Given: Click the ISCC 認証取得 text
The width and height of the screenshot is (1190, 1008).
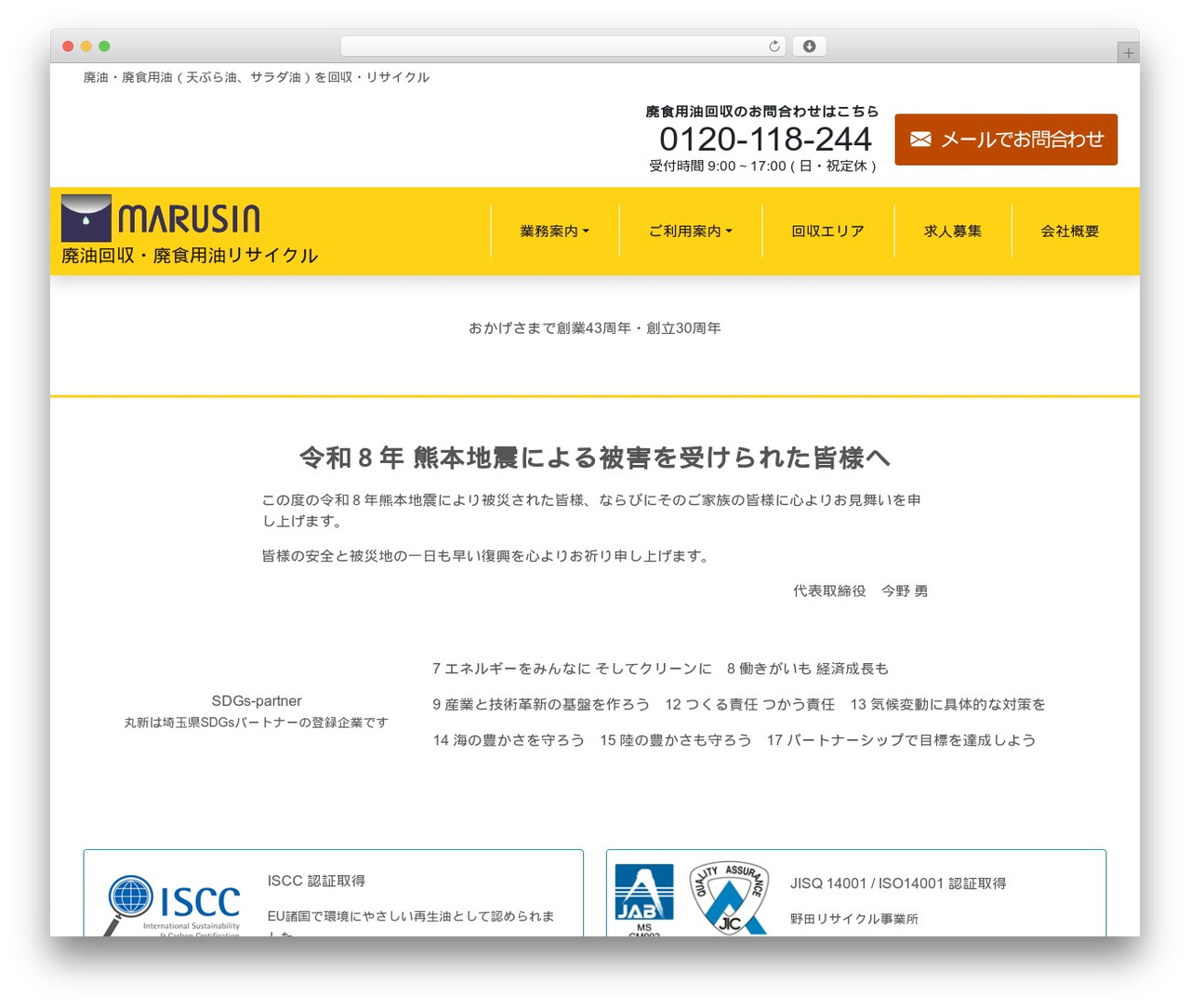Looking at the screenshot, I should click(x=316, y=881).
